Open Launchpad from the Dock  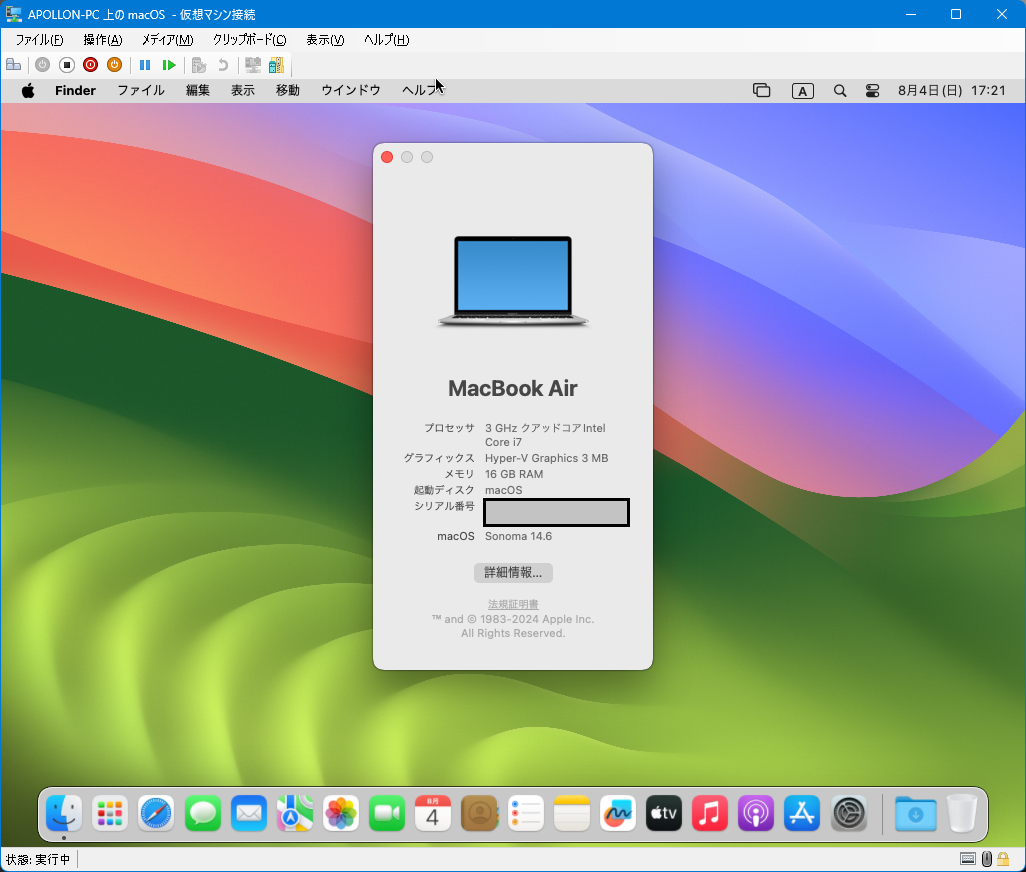click(110, 814)
